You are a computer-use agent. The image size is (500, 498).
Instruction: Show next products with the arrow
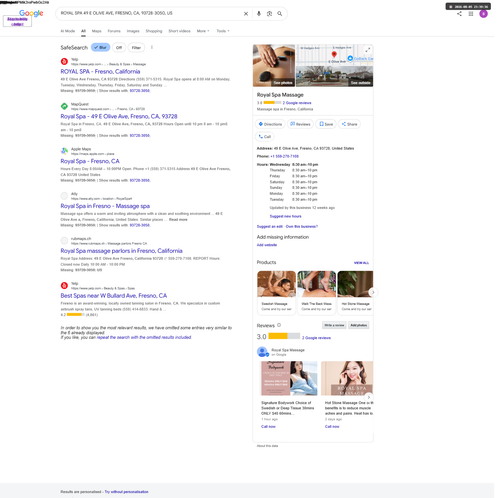tap(373, 292)
